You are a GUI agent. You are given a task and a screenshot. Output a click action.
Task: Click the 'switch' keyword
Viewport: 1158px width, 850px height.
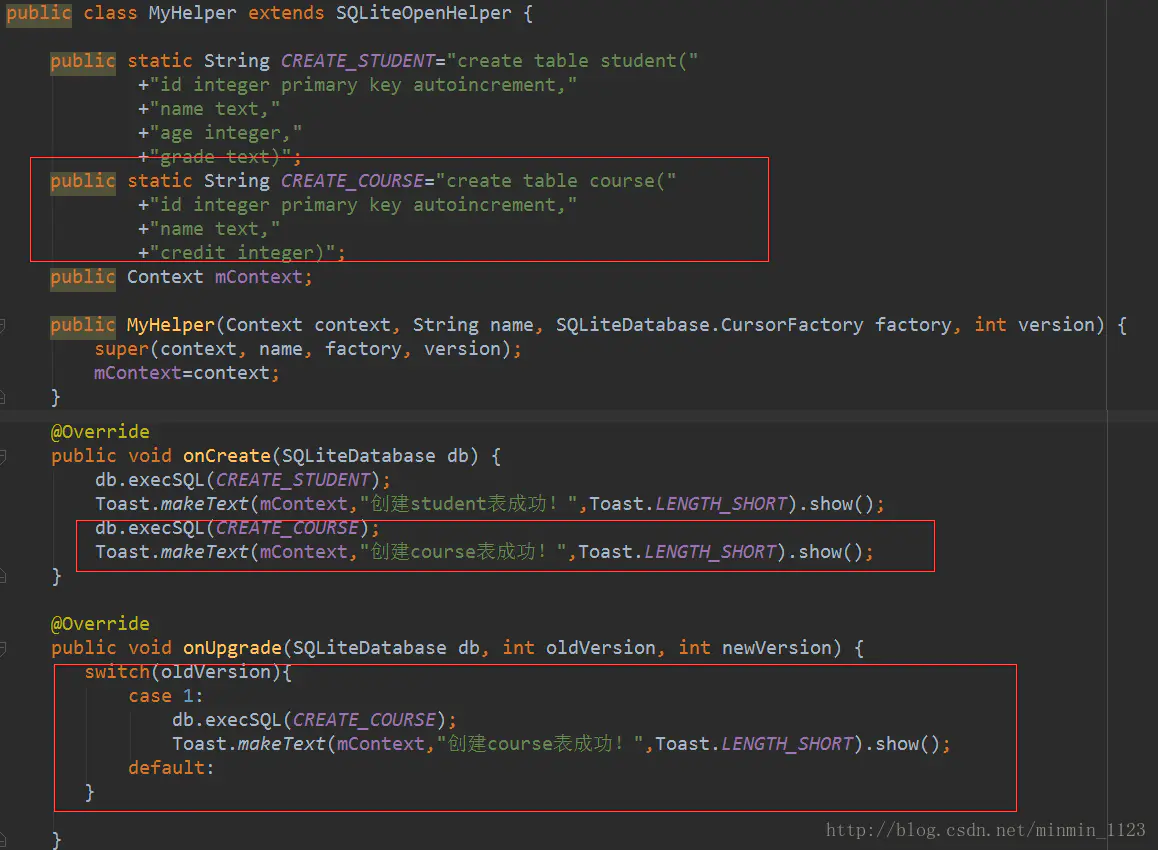point(117,672)
